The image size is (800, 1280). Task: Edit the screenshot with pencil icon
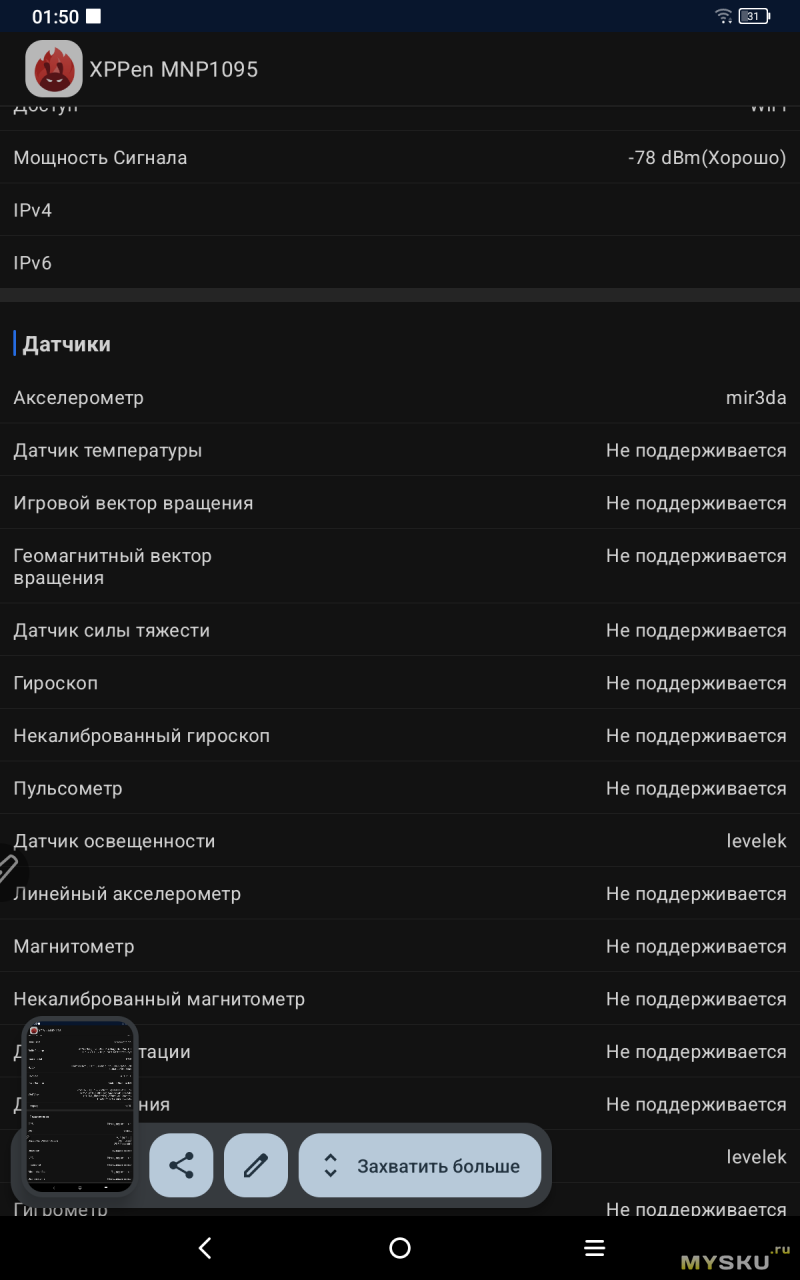pos(256,1165)
